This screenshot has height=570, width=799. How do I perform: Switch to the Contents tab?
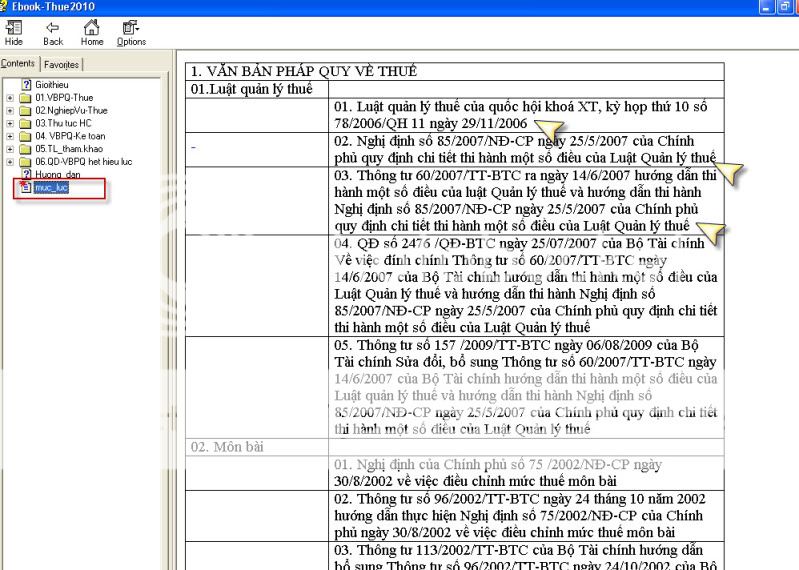pyautogui.click(x=18, y=64)
